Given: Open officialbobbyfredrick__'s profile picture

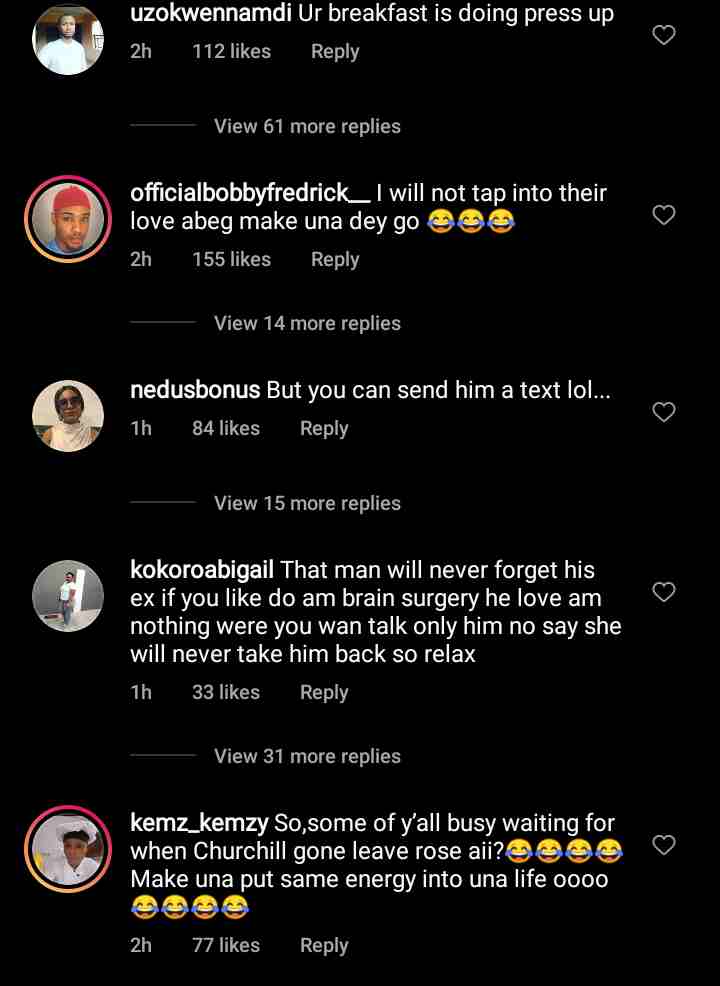Looking at the screenshot, I should (68, 220).
